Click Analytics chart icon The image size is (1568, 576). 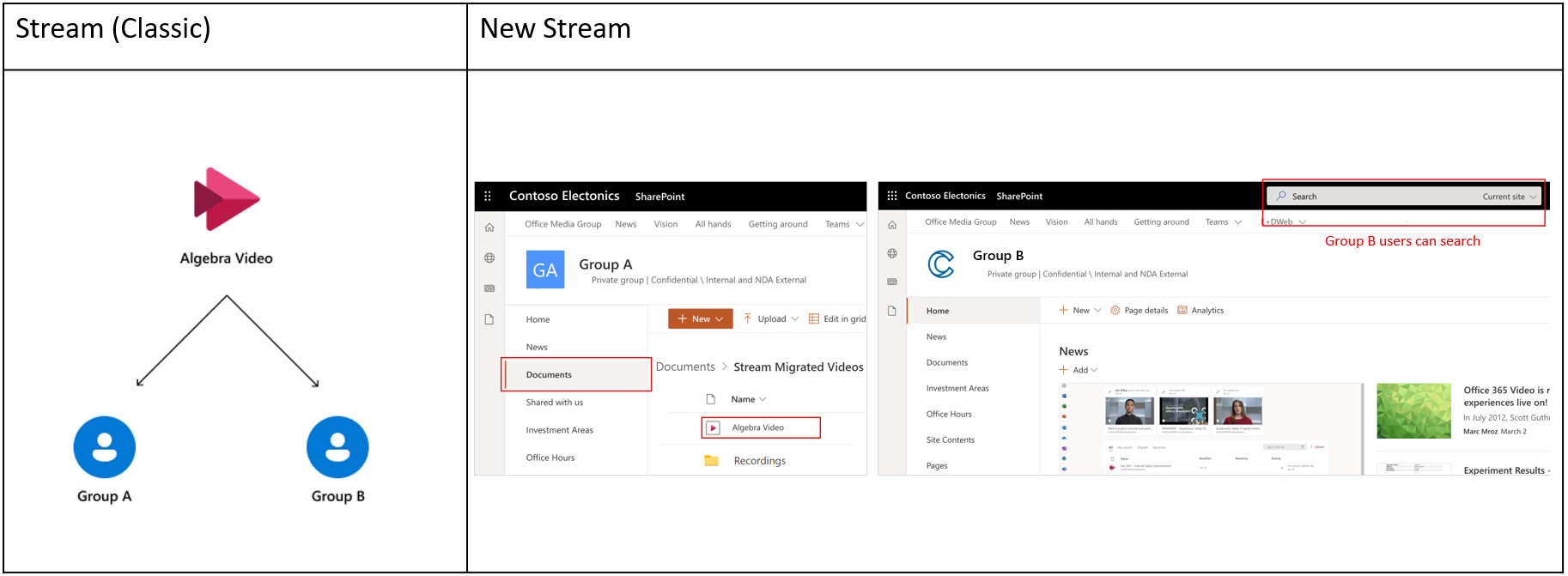1182,310
